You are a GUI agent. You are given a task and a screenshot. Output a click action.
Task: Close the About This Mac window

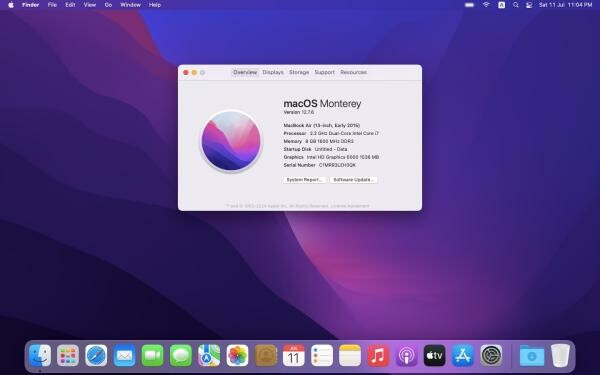(186, 72)
